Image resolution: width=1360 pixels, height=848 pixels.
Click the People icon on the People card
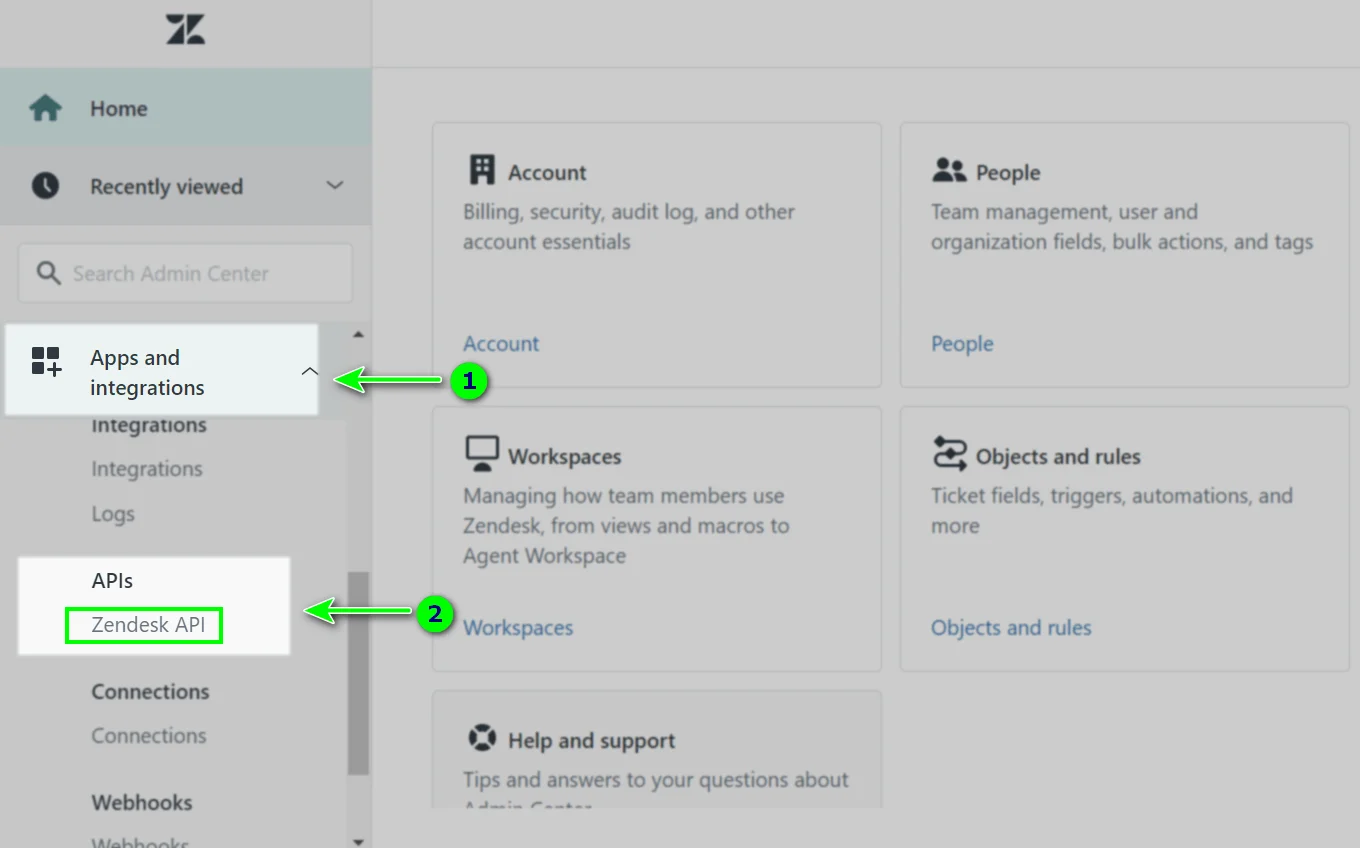click(948, 171)
